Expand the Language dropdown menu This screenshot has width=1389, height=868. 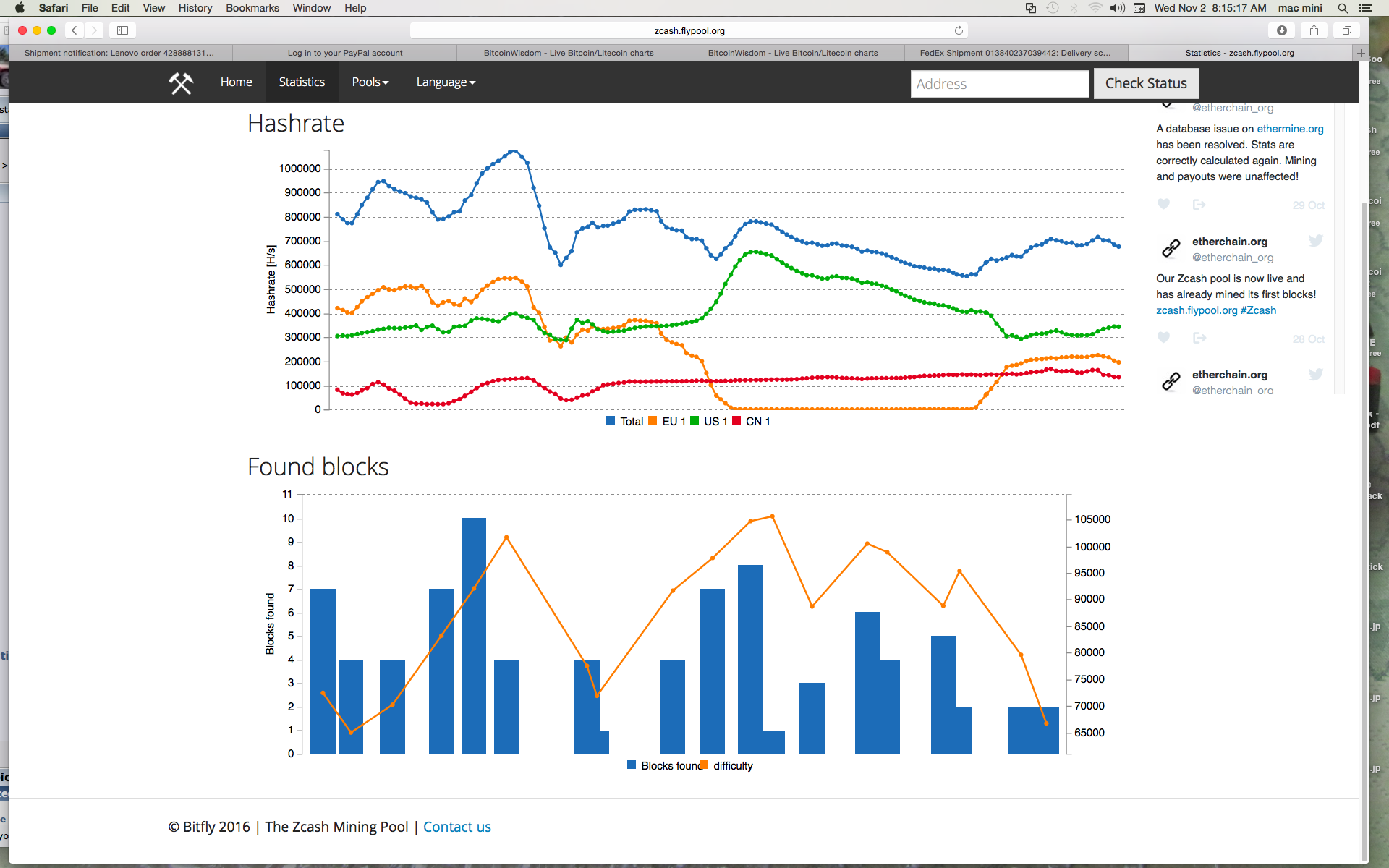(x=446, y=82)
